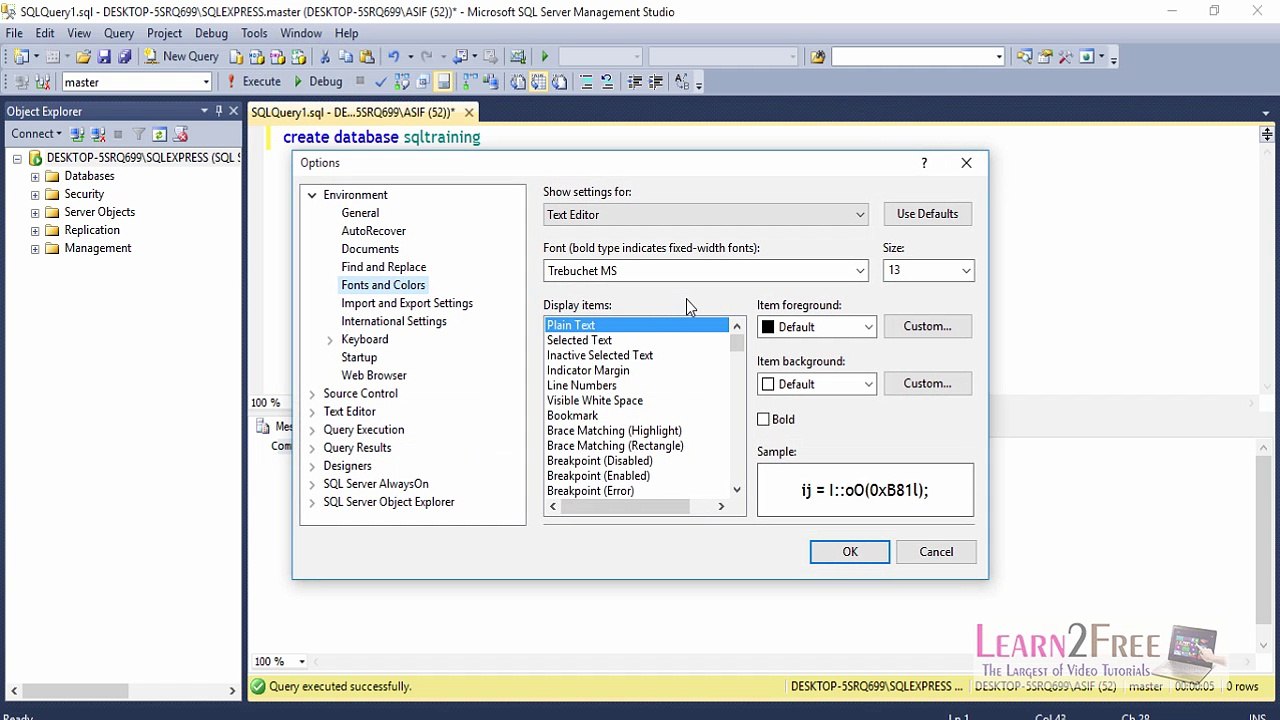Open the Tools menu
Screen dimensions: 1280x720
point(254,33)
